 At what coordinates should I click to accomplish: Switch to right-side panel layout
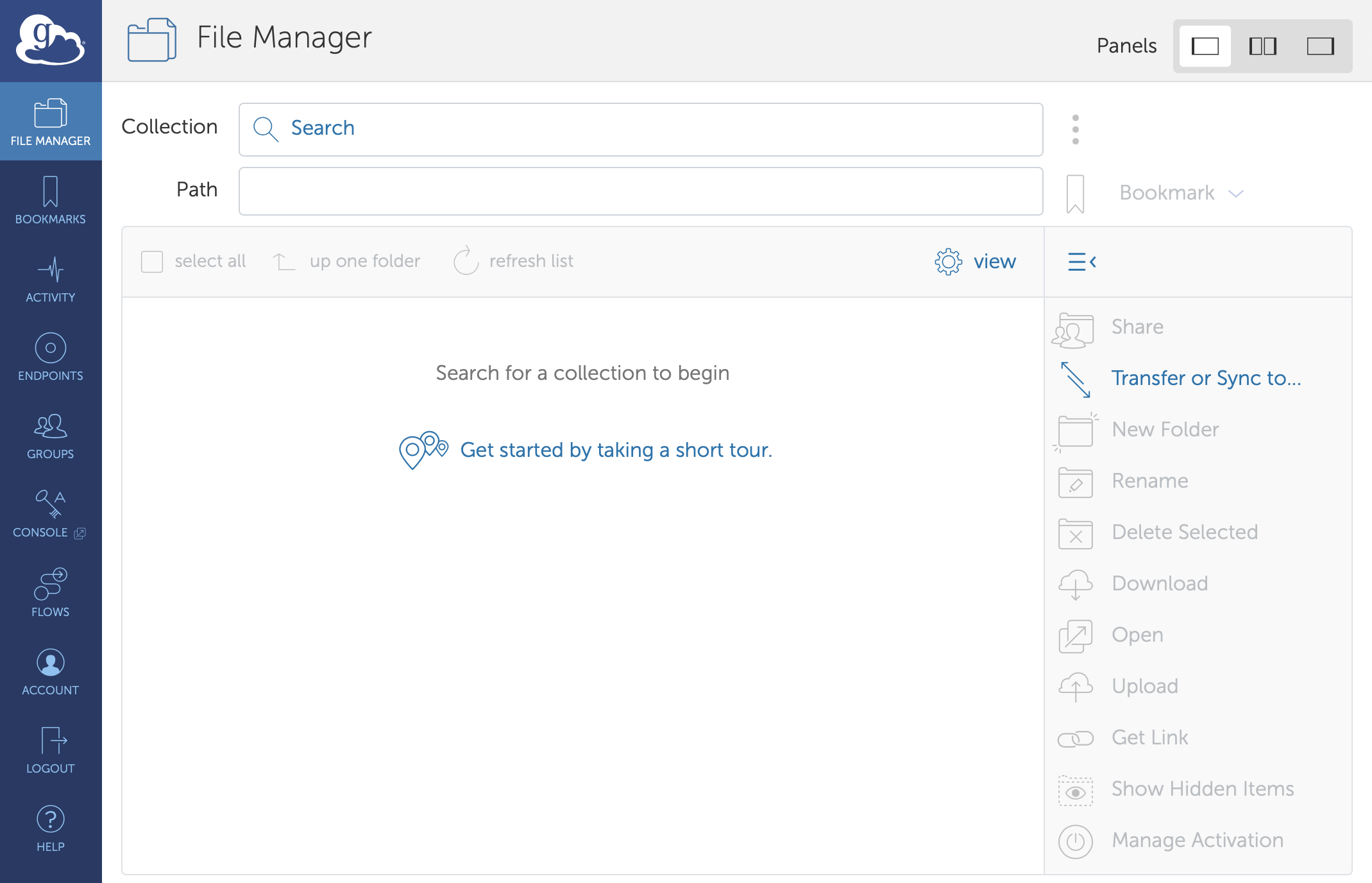click(x=1320, y=46)
